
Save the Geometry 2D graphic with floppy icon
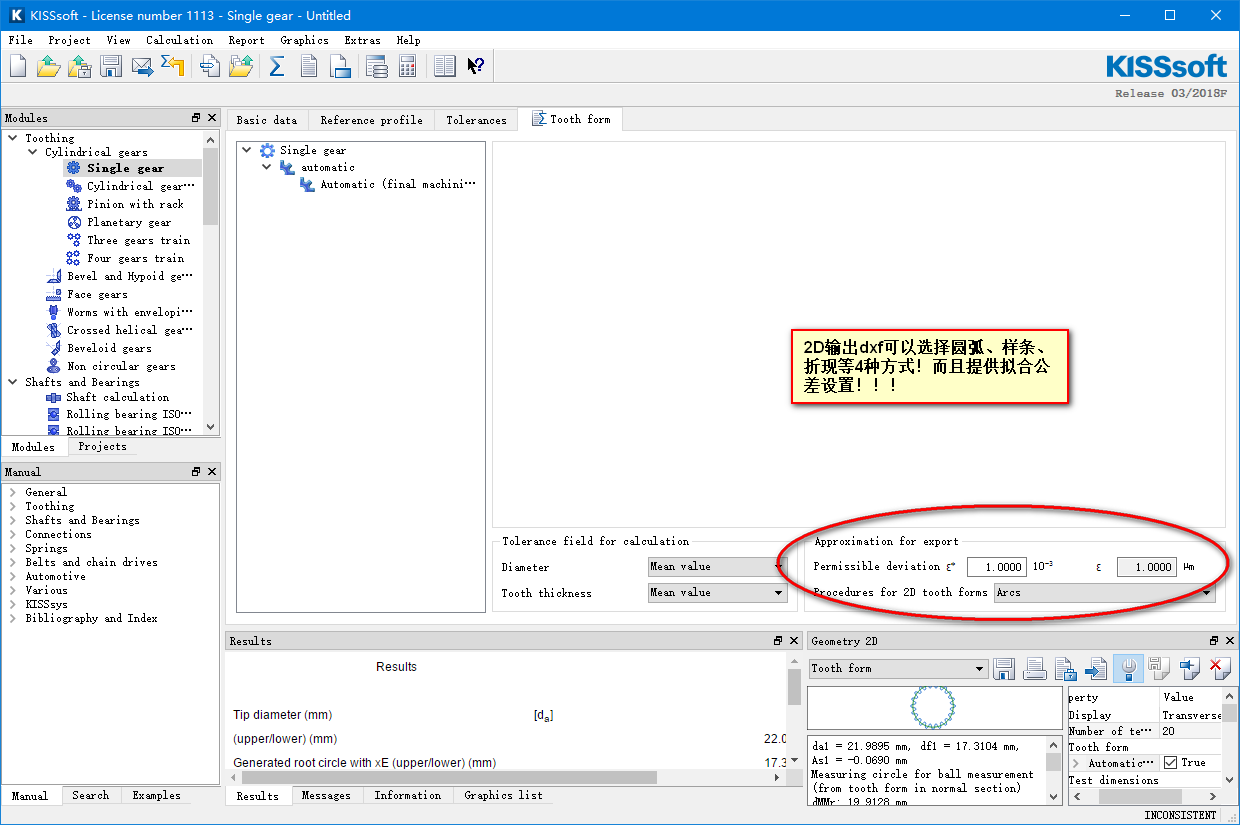click(1005, 668)
